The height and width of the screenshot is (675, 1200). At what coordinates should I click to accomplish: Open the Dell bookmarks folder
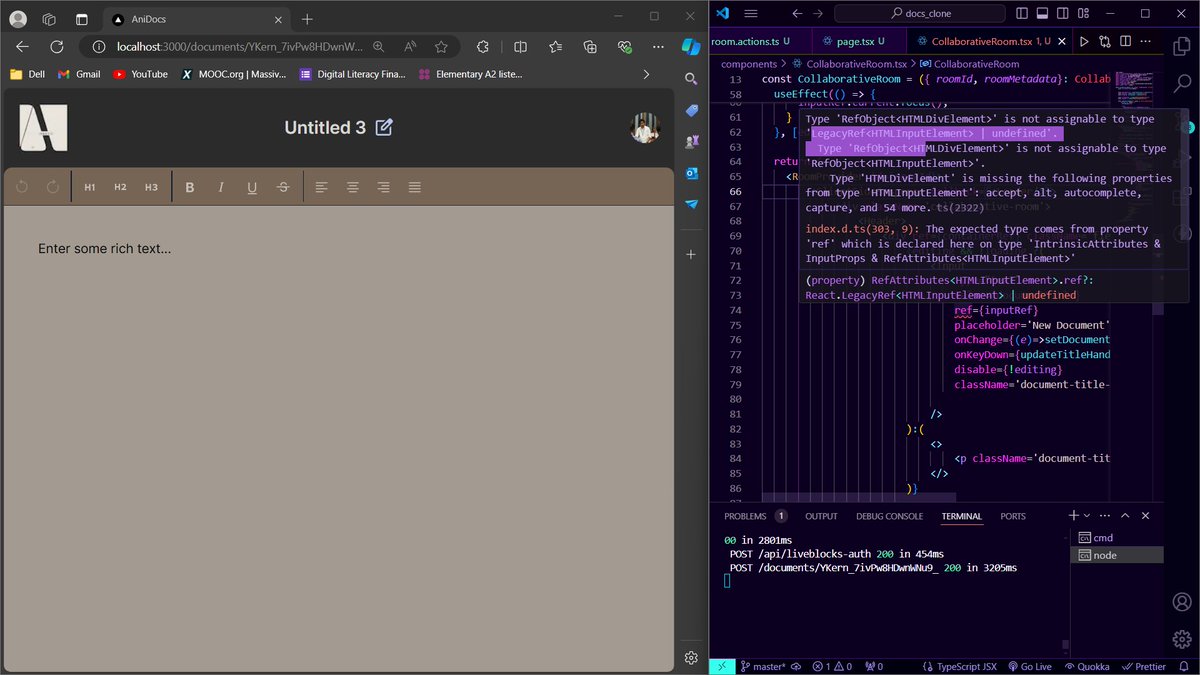pos(28,74)
